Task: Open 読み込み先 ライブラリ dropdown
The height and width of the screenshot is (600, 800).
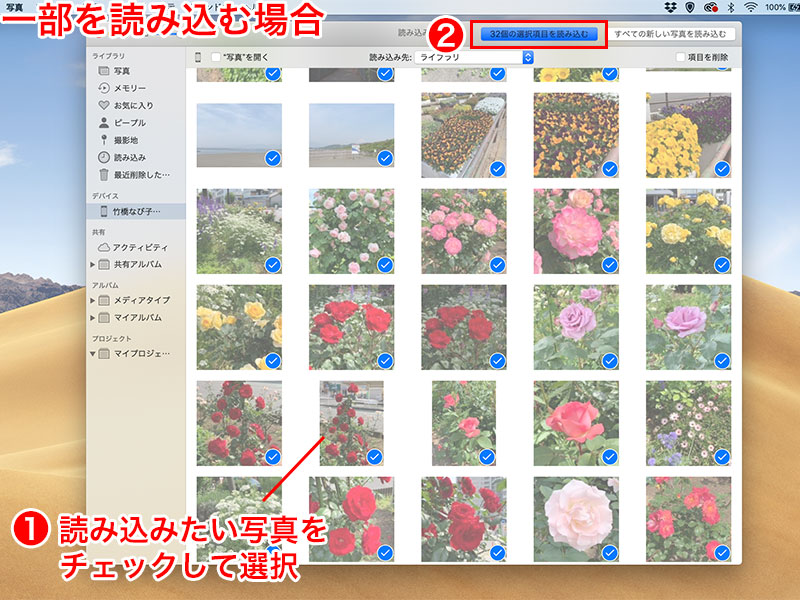Action: [474, 57]
